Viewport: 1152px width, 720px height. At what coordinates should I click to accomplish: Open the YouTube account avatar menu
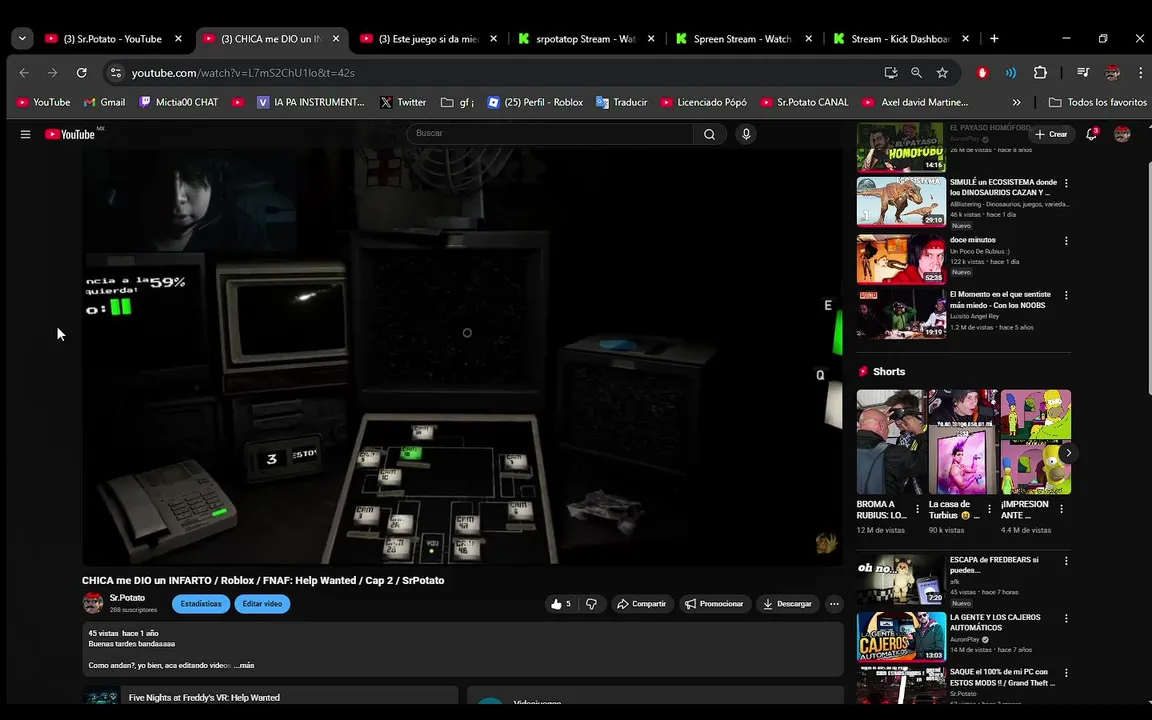click(x=1122, y=134)
